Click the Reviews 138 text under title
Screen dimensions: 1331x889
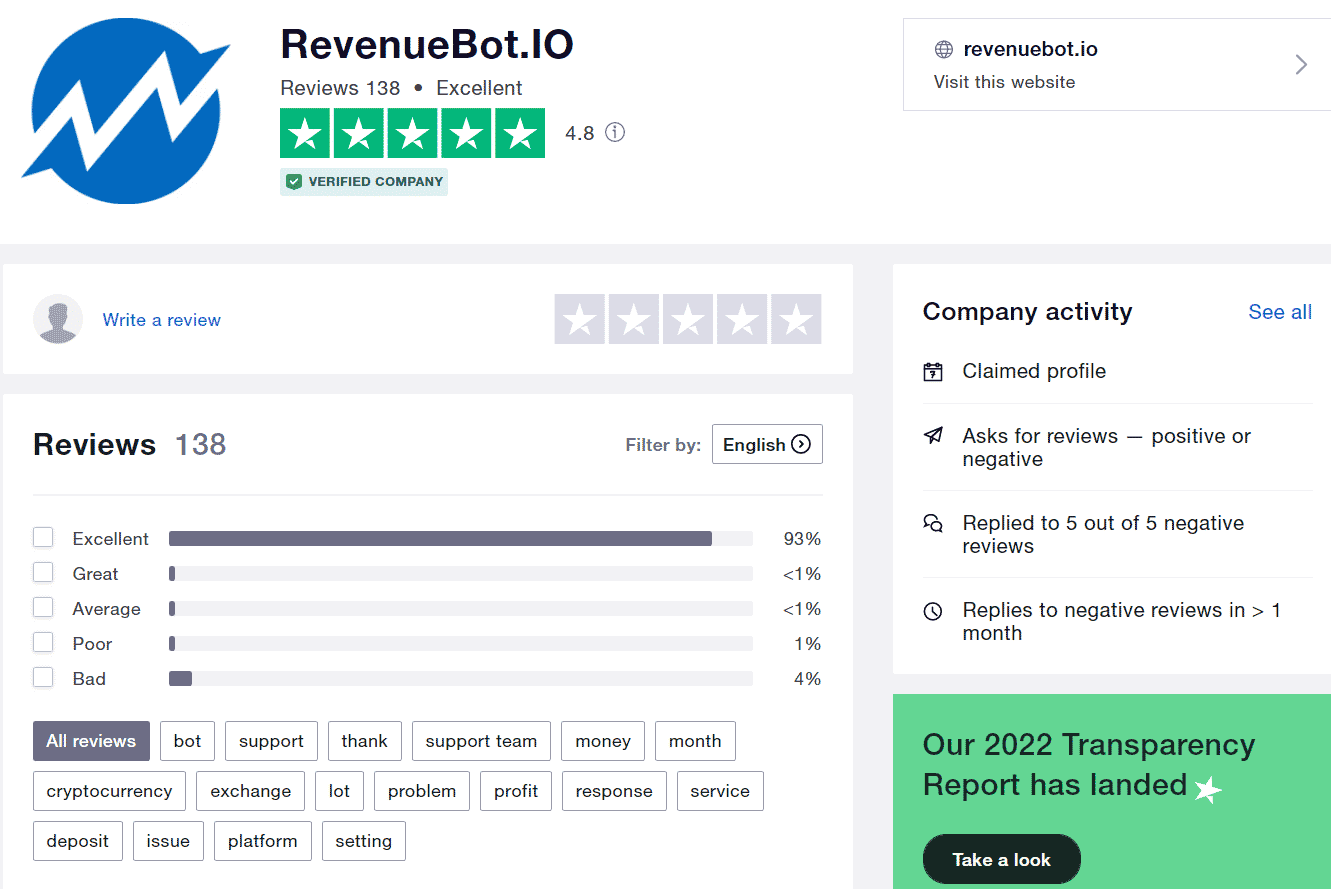[x=340, y=88]
